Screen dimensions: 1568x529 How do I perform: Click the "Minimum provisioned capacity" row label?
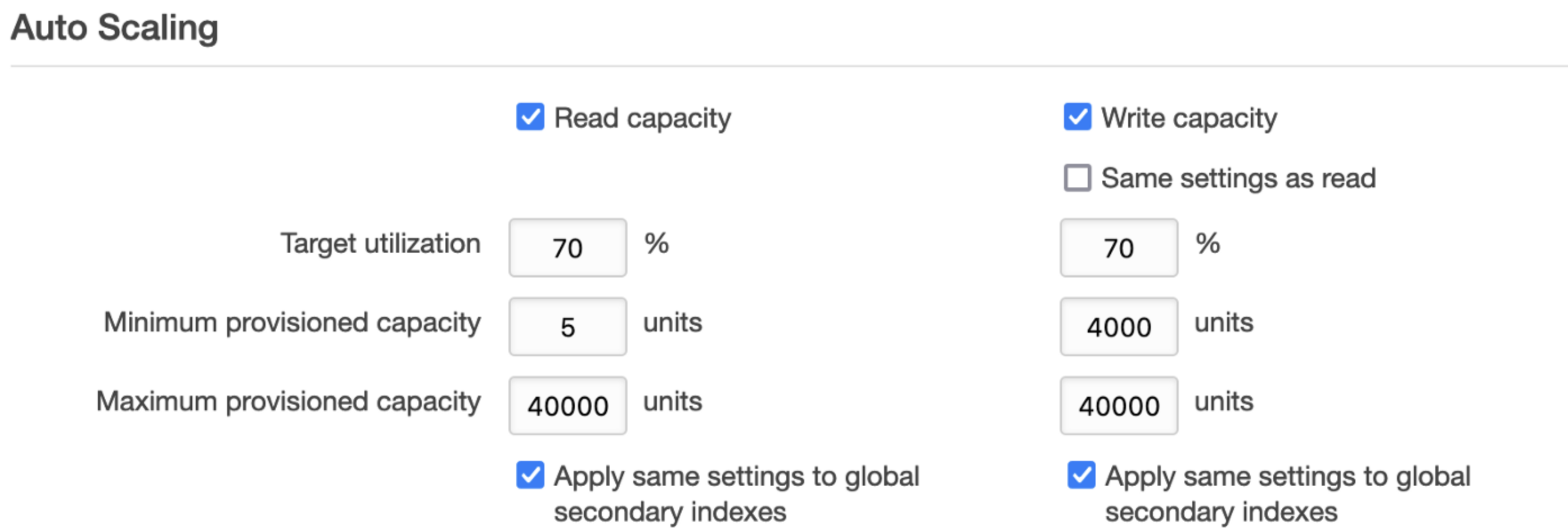pyautogui.click(x=292, y=322)
